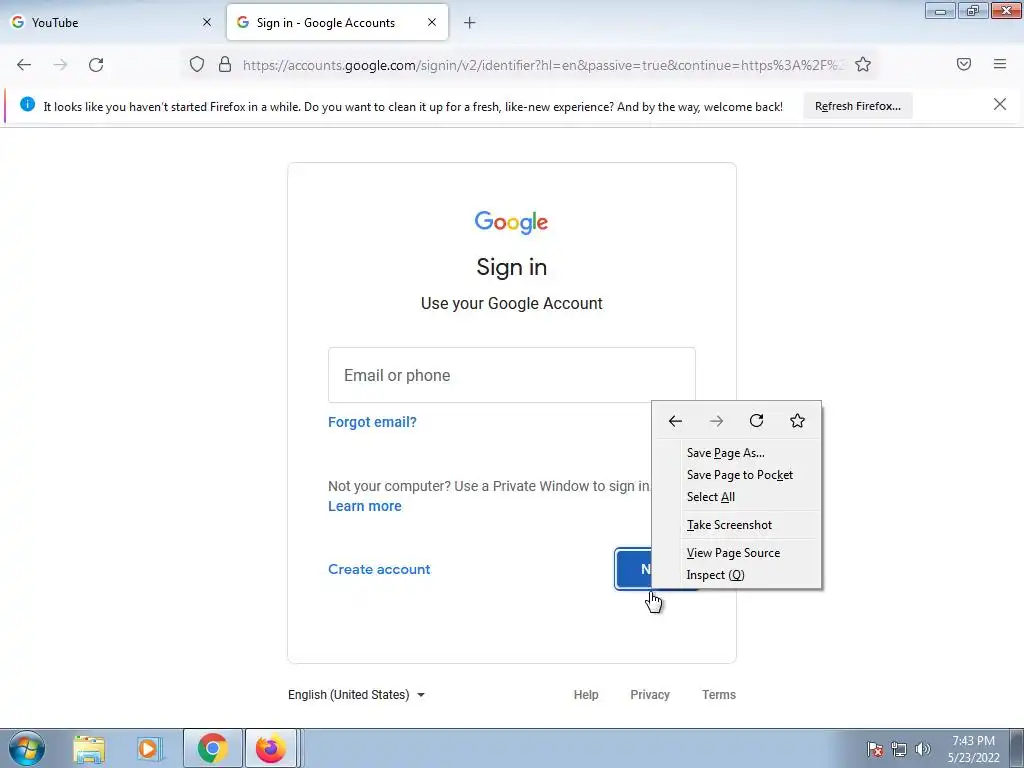The width and height of the screenshot is (1024, 768).
Task: Open Windows Explorer from taskbar
Action: (x=89, y=749)
